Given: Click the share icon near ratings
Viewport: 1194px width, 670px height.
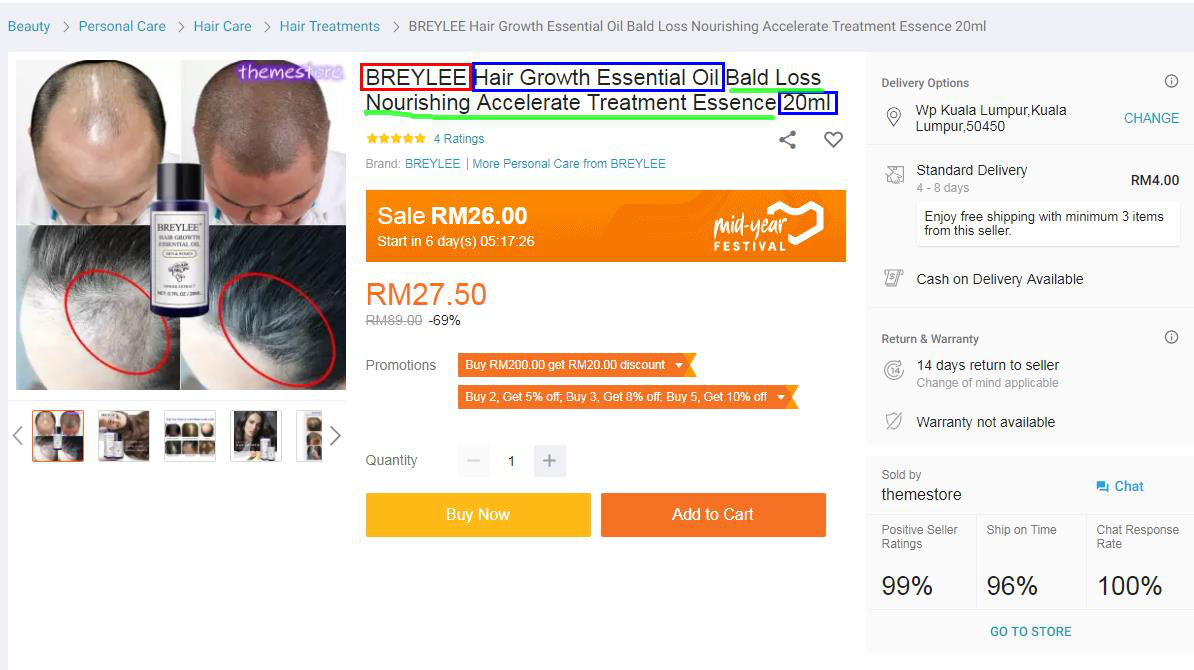Looking at the screenshot, I should (x=787, y=139).
